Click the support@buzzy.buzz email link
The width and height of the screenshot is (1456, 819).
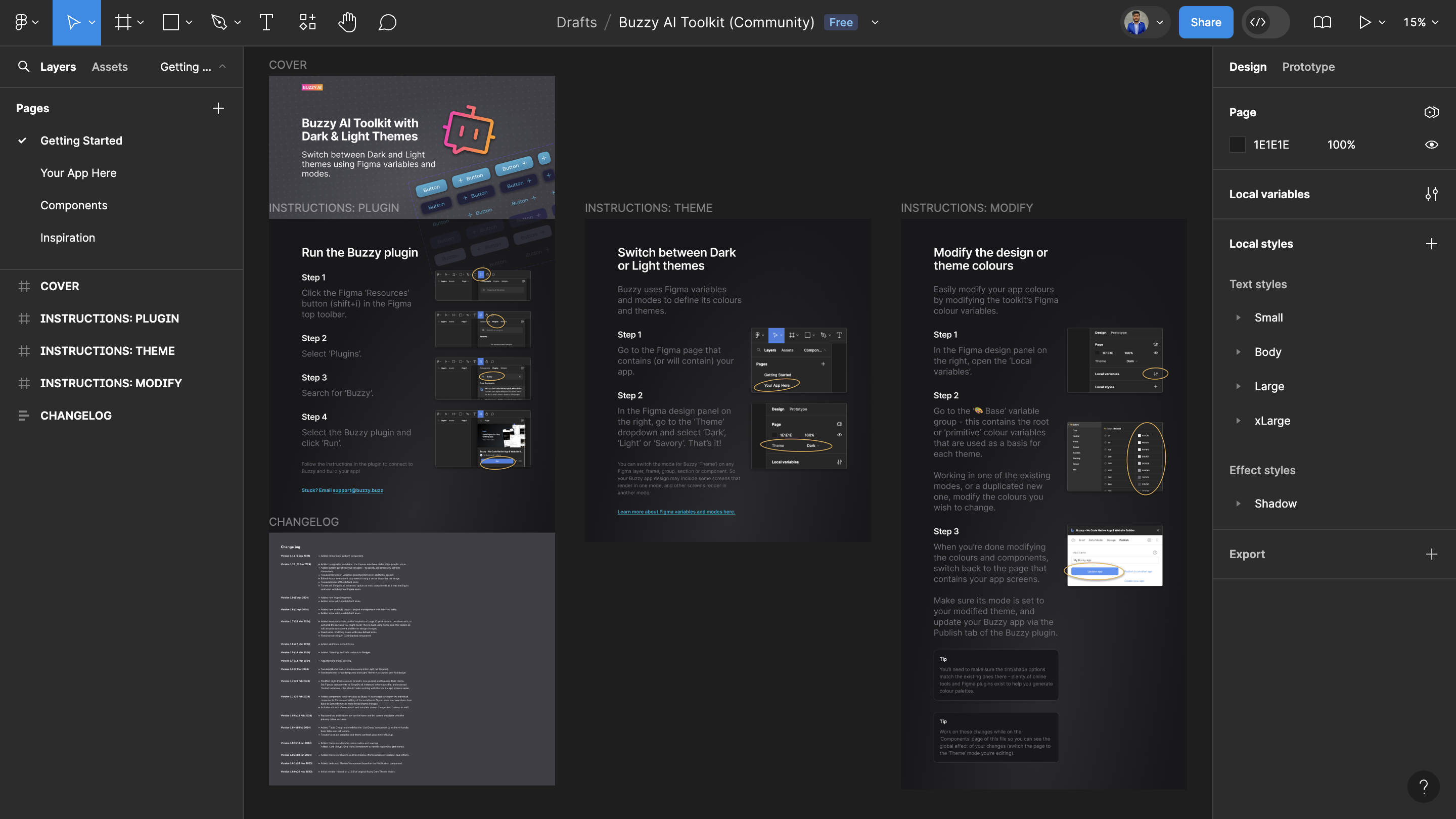(357, 490)
